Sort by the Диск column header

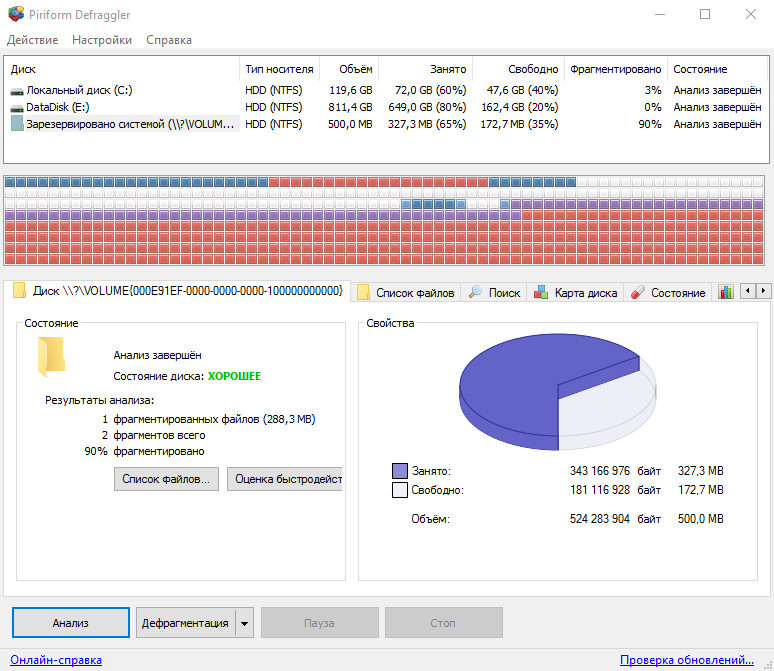[x=121, y=69]
